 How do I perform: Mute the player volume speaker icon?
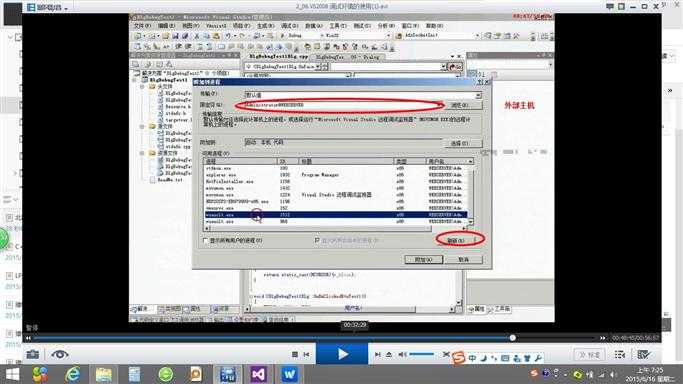click(x=402, y=355)
